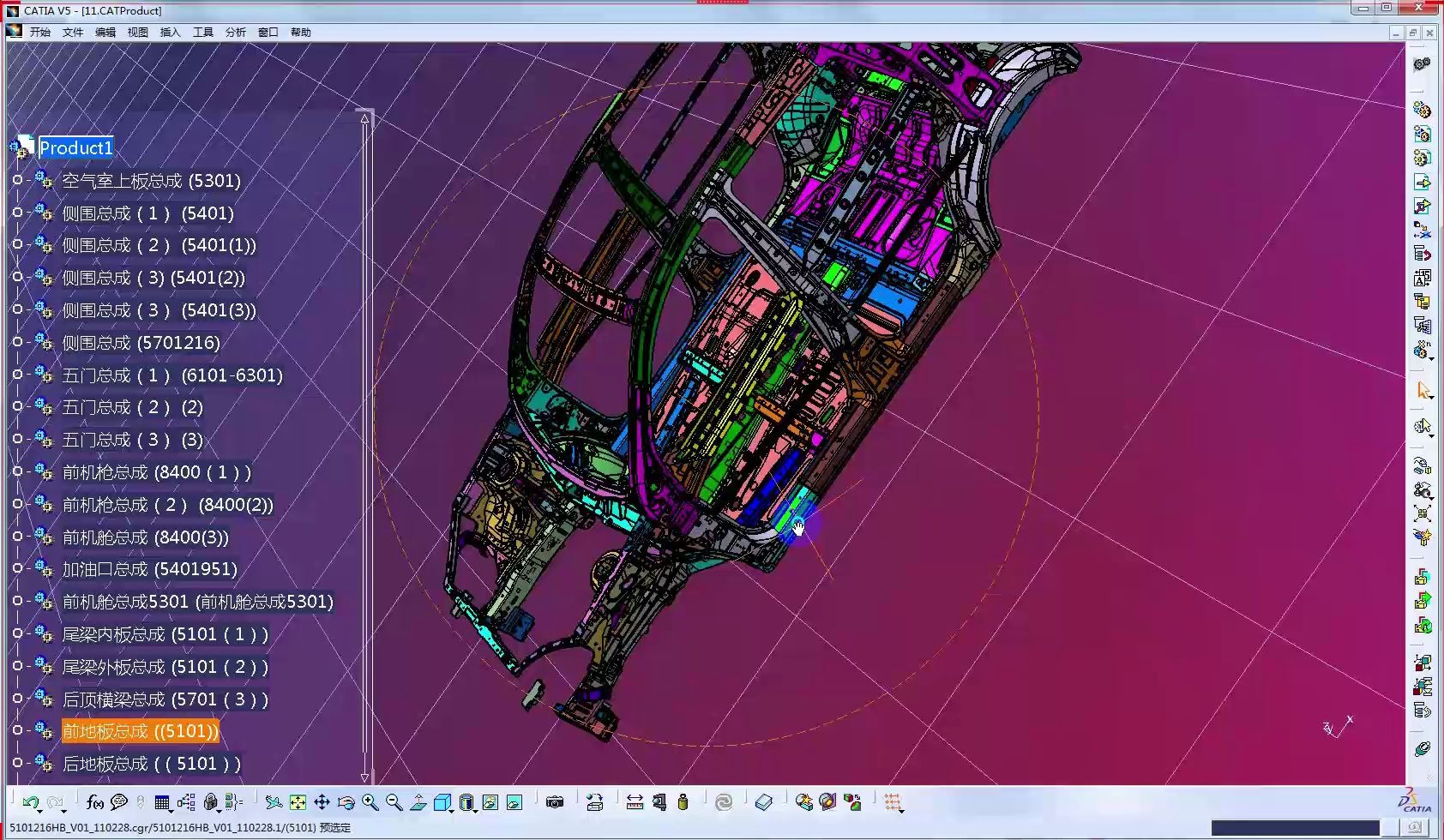
Task: Click the Manipulation icon in right toolbar
Action: (1422, 466)
